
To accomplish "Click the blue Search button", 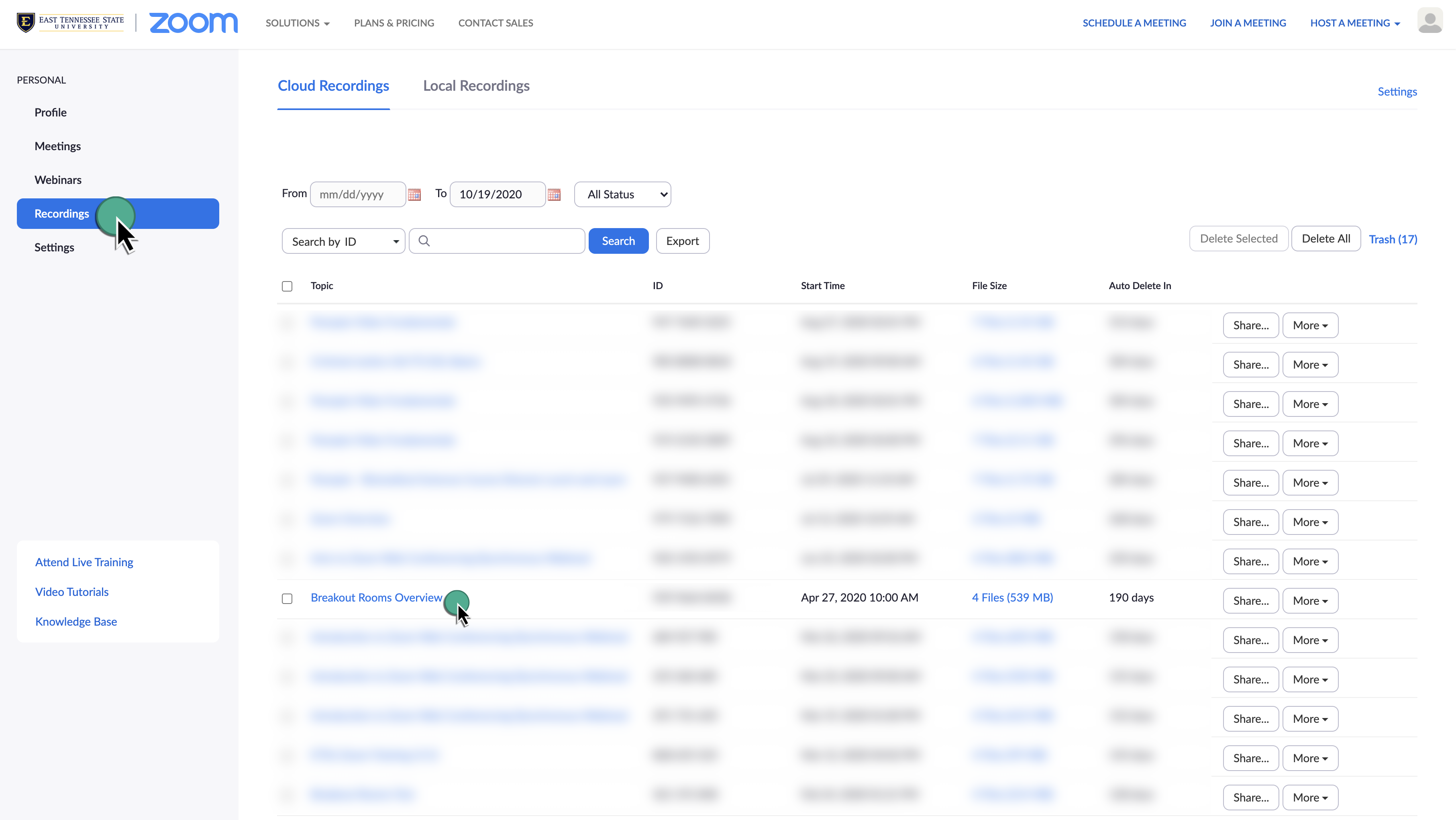I will pos(618,241).
